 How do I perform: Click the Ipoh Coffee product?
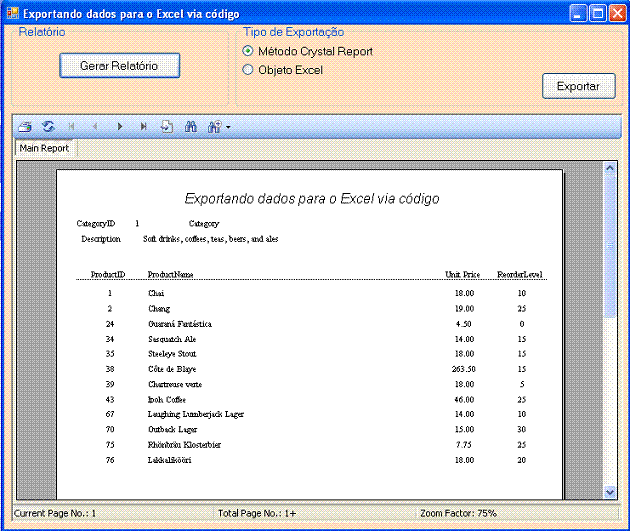(167, 400)
